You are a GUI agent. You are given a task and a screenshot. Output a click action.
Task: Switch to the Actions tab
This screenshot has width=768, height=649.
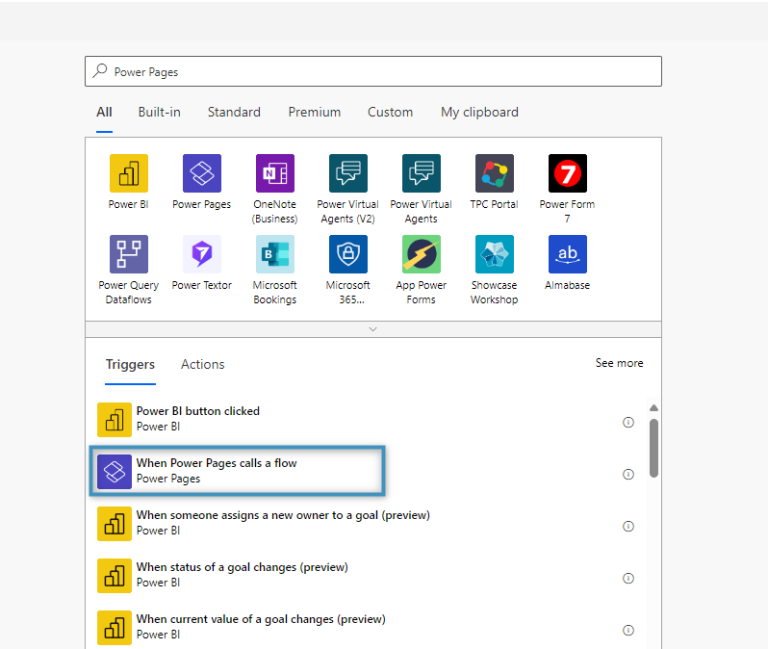pyautogui.click(x=203, y=364)
